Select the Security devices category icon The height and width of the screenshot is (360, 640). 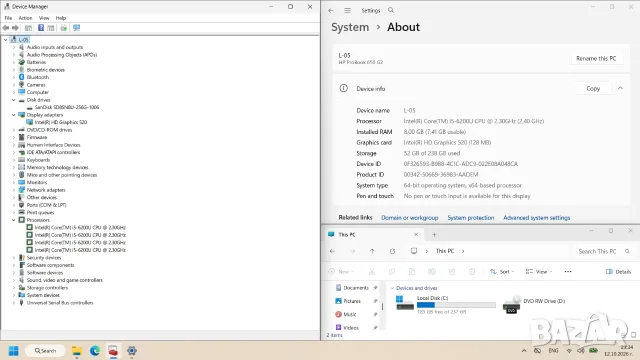pos(22,258)
